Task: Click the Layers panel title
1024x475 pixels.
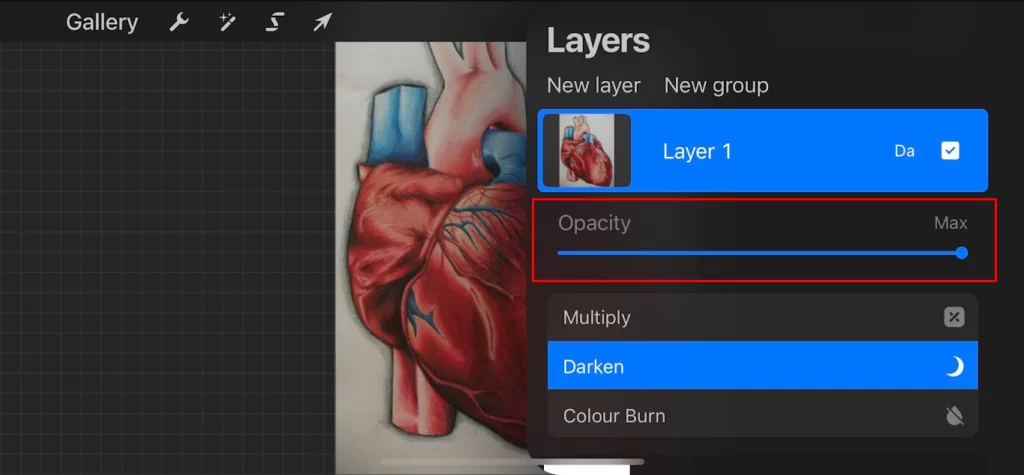Action: click(598, 41)
